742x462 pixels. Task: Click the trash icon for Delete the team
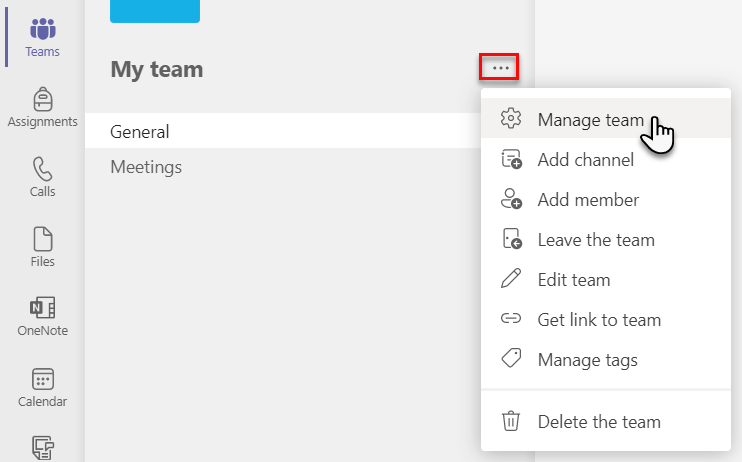tap(511, 421)
